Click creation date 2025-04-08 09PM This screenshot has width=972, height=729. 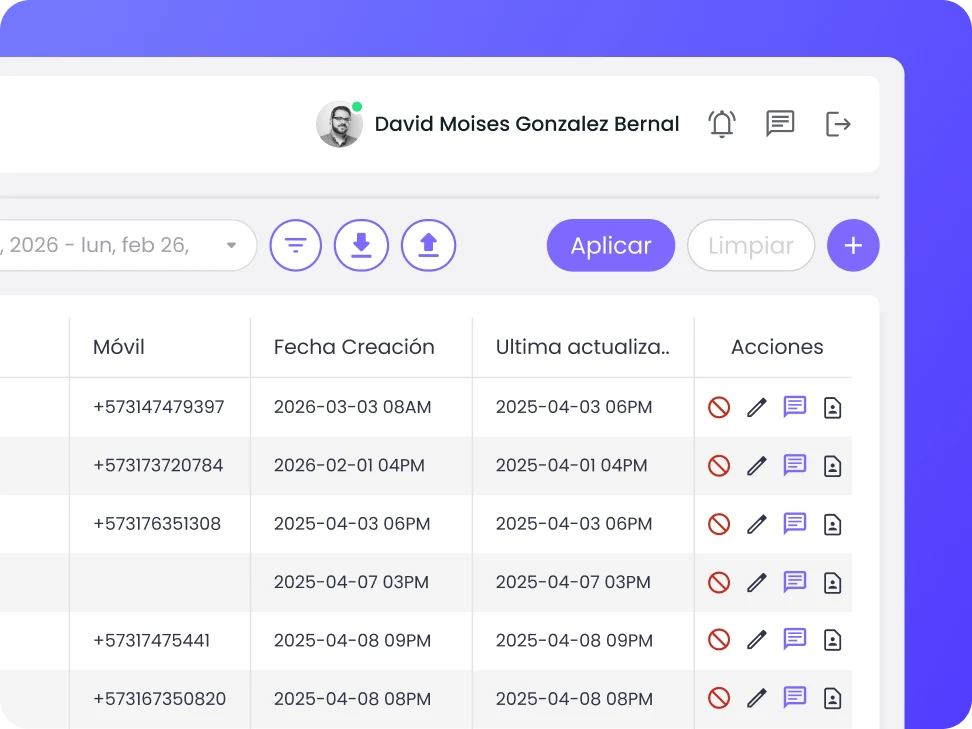tap(353, 640)
